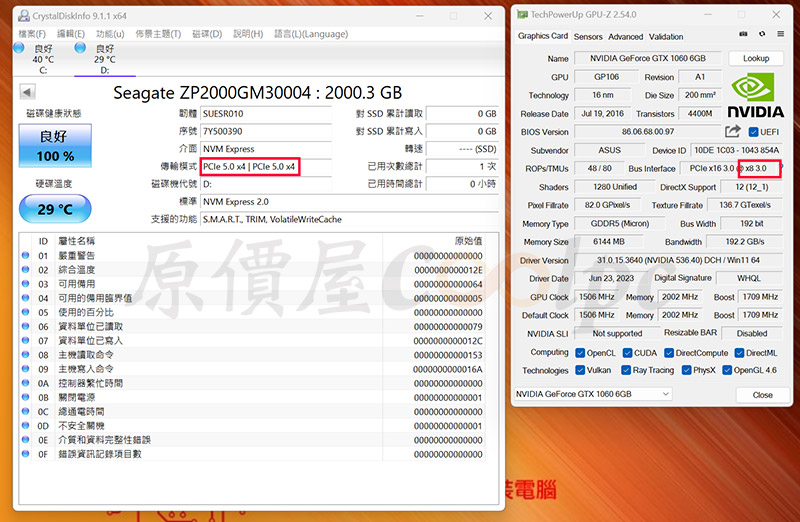
Task: Click the 29 °C temperature button
Action: point(55,209)
